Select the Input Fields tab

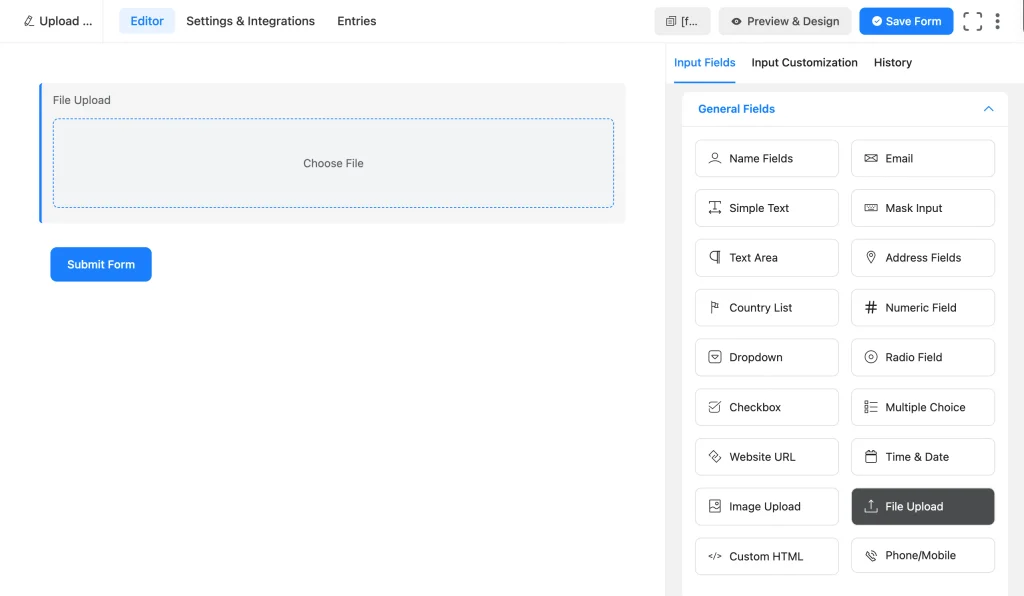[704, 63]
